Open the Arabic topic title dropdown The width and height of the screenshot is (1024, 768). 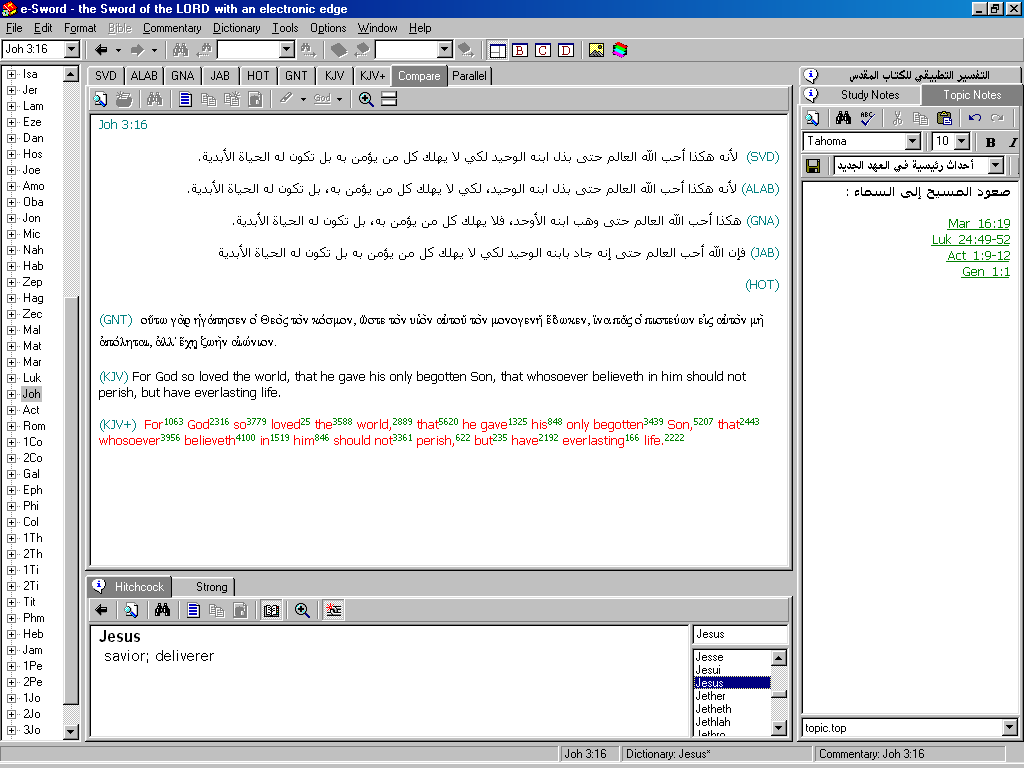pyautogui.click(x=995, y=165)
